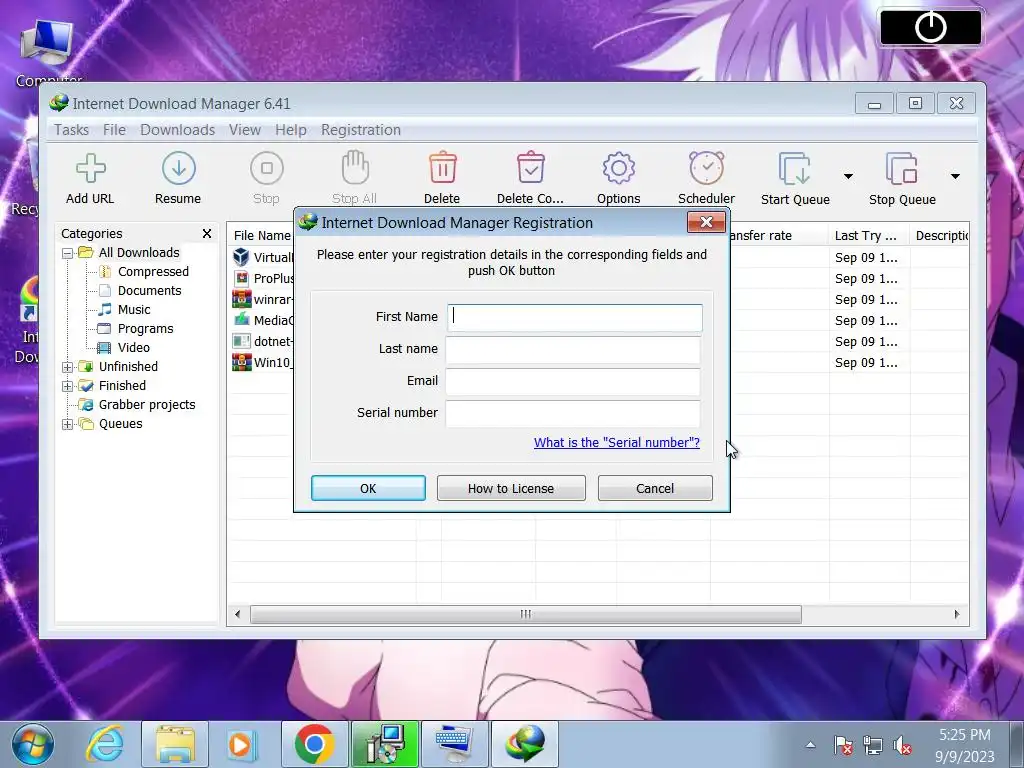Click the Last Try column header

(866, 236)
